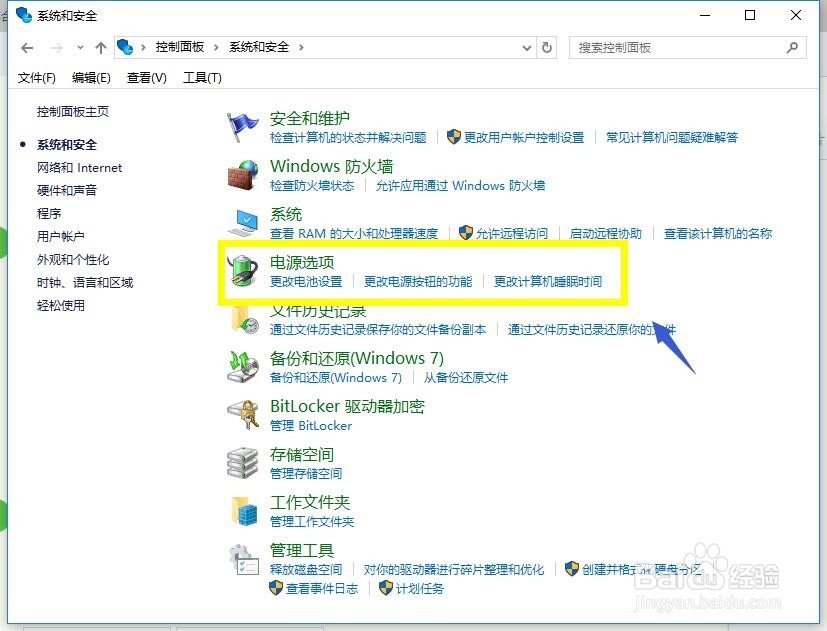
Task: Click 管理 BitLocker link
Action: [x=311, y=426]
